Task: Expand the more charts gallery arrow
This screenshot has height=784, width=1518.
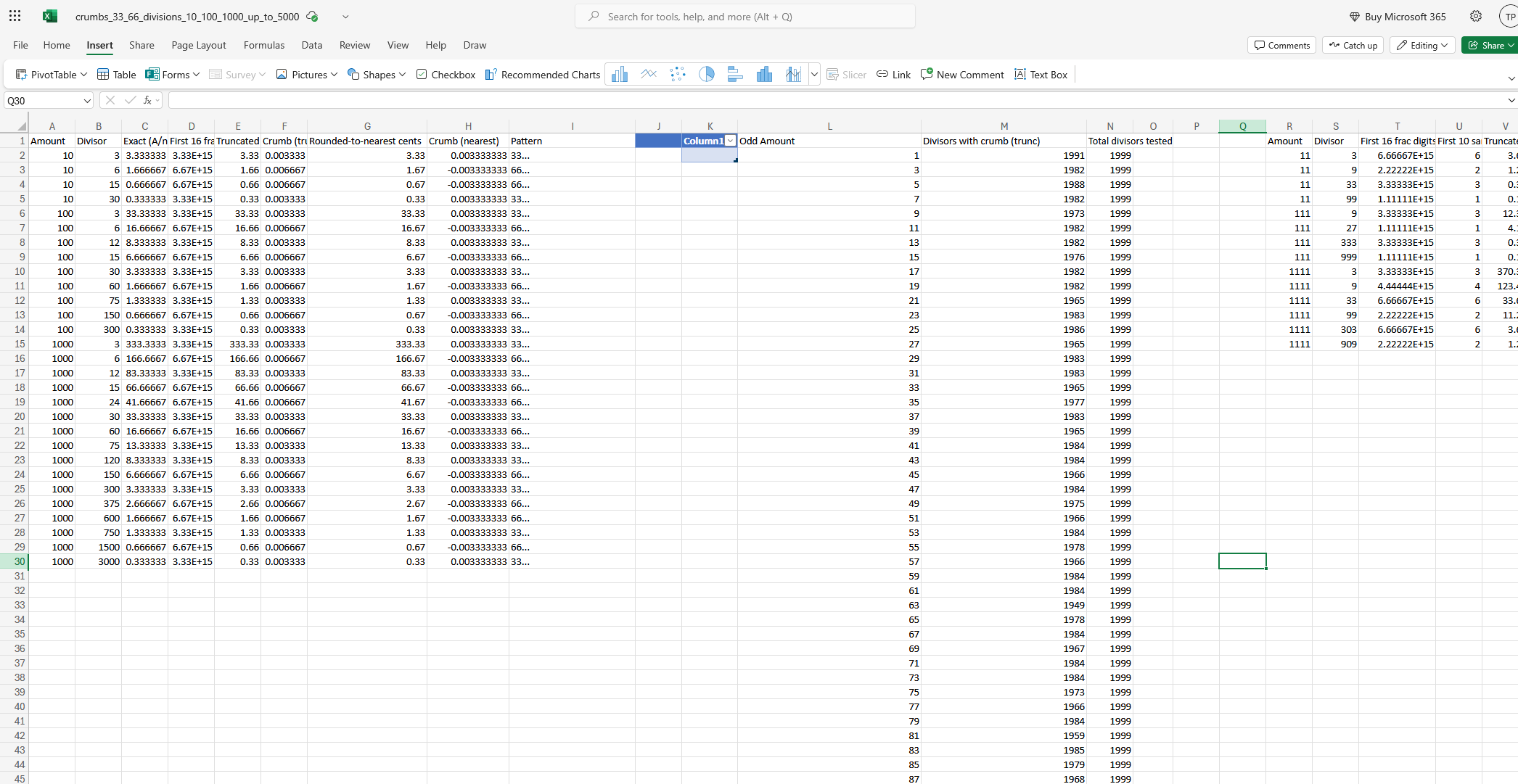Action: coord(814,74)
